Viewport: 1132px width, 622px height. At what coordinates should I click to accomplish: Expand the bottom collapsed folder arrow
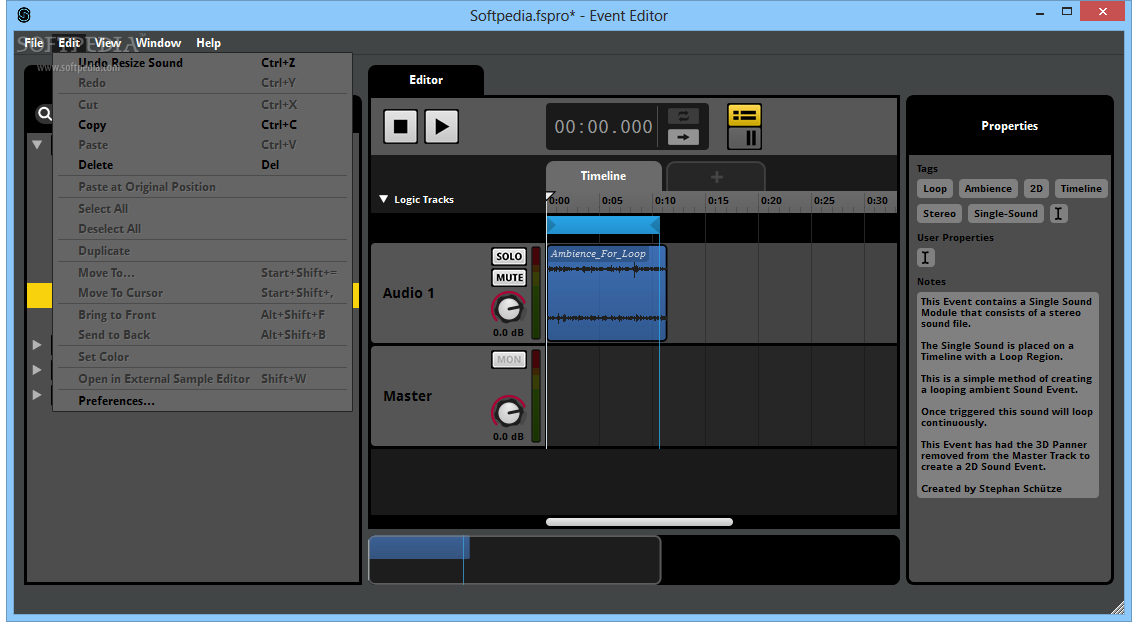tap(37, 395)
